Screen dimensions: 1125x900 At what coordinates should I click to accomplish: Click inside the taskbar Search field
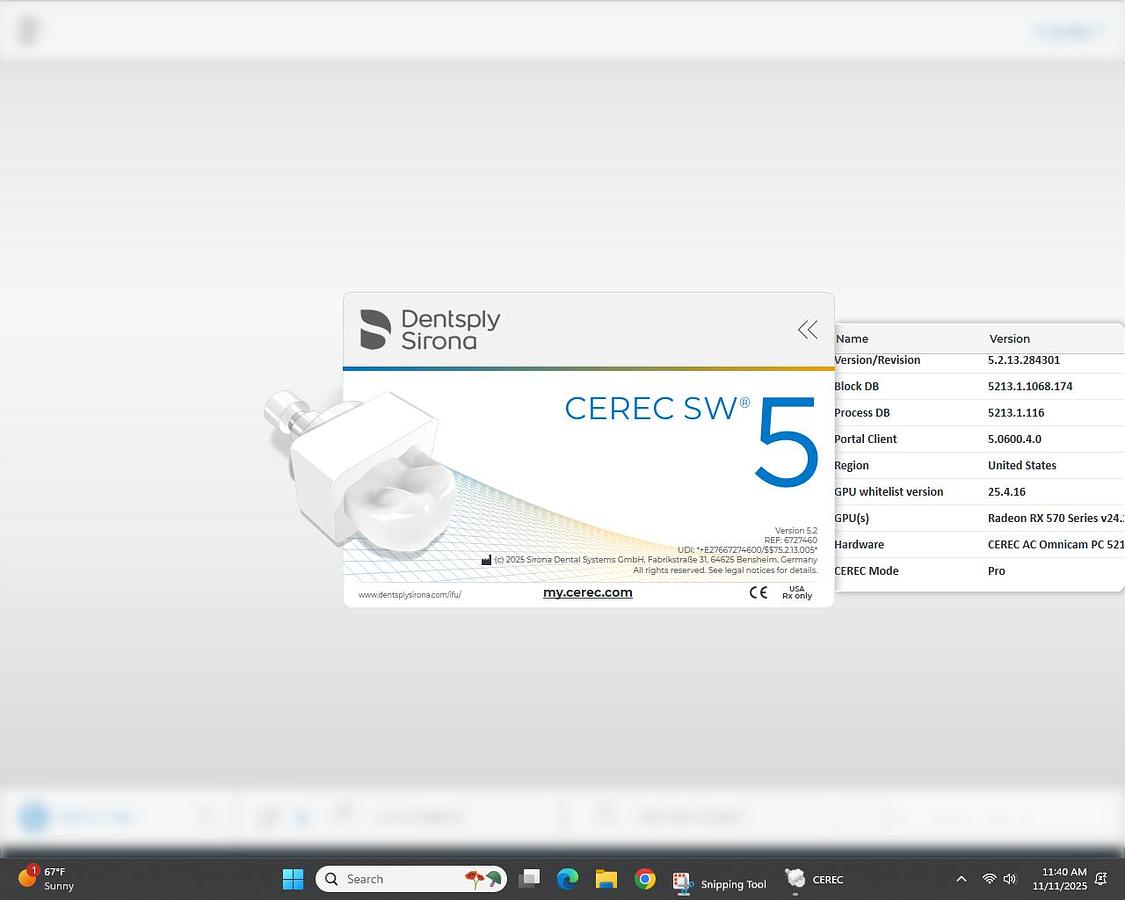[400, 878]
